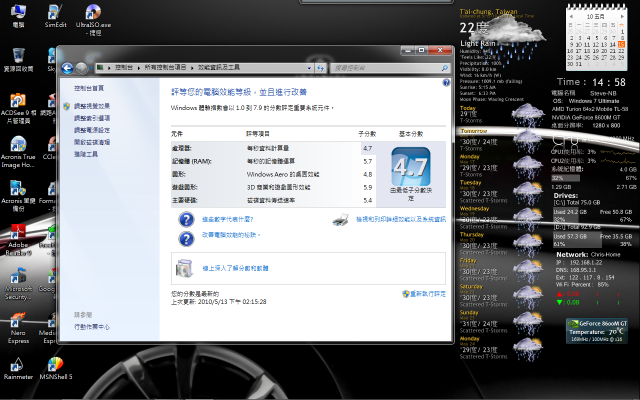Open the 電腦 desktop icon
The image size is (640, 400).
[x=18, y=16]
